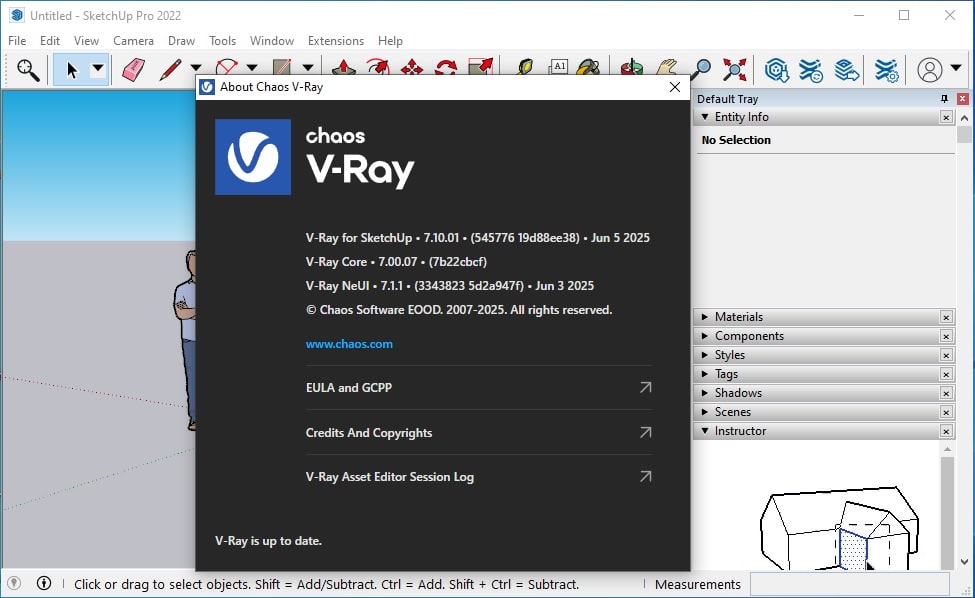Select the Rotate tool
The width and height of the screenshot is (975, 598).
pos(446,67)
